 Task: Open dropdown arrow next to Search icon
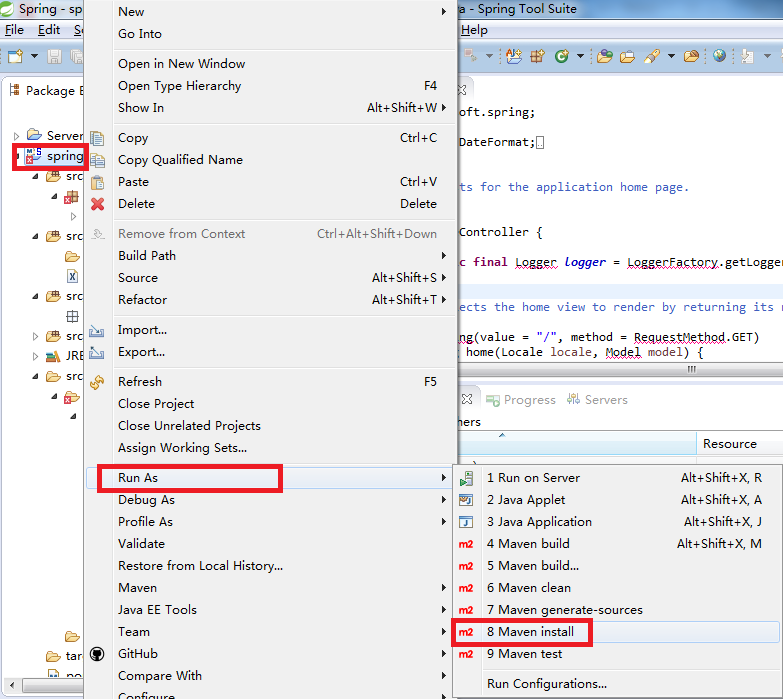(x=671, y=56)
